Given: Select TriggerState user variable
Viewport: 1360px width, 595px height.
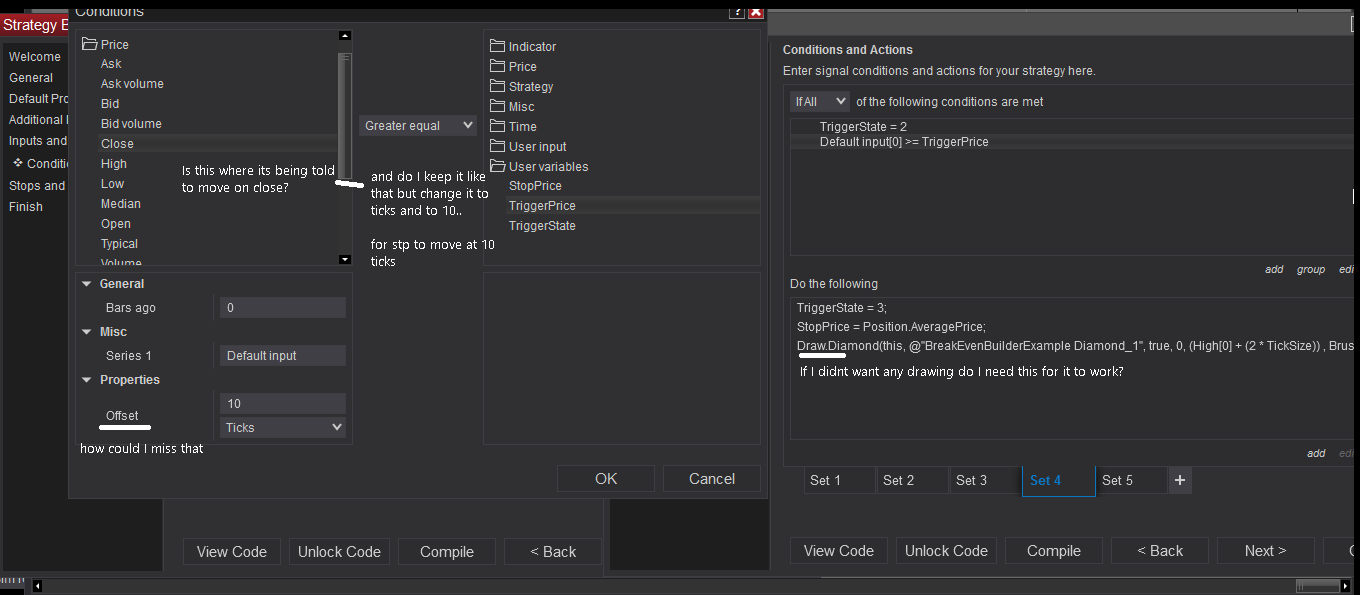Looking at the screenshot, I should 542,226.
